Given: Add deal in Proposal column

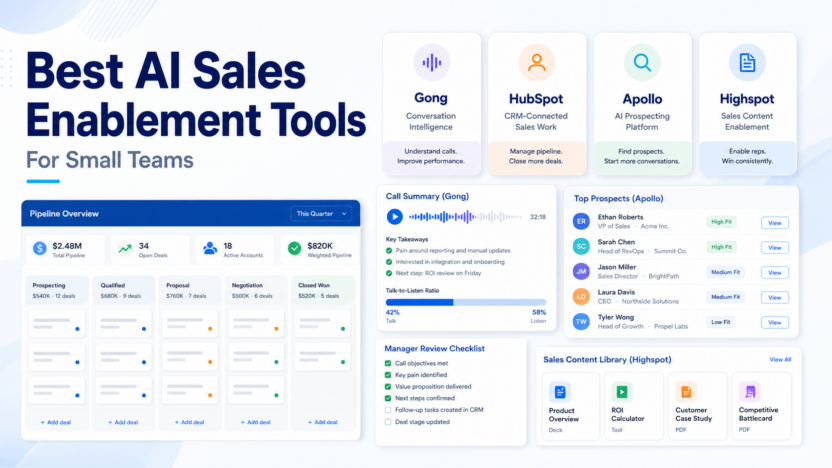Looking at the screenshot, I should point(189,422).
